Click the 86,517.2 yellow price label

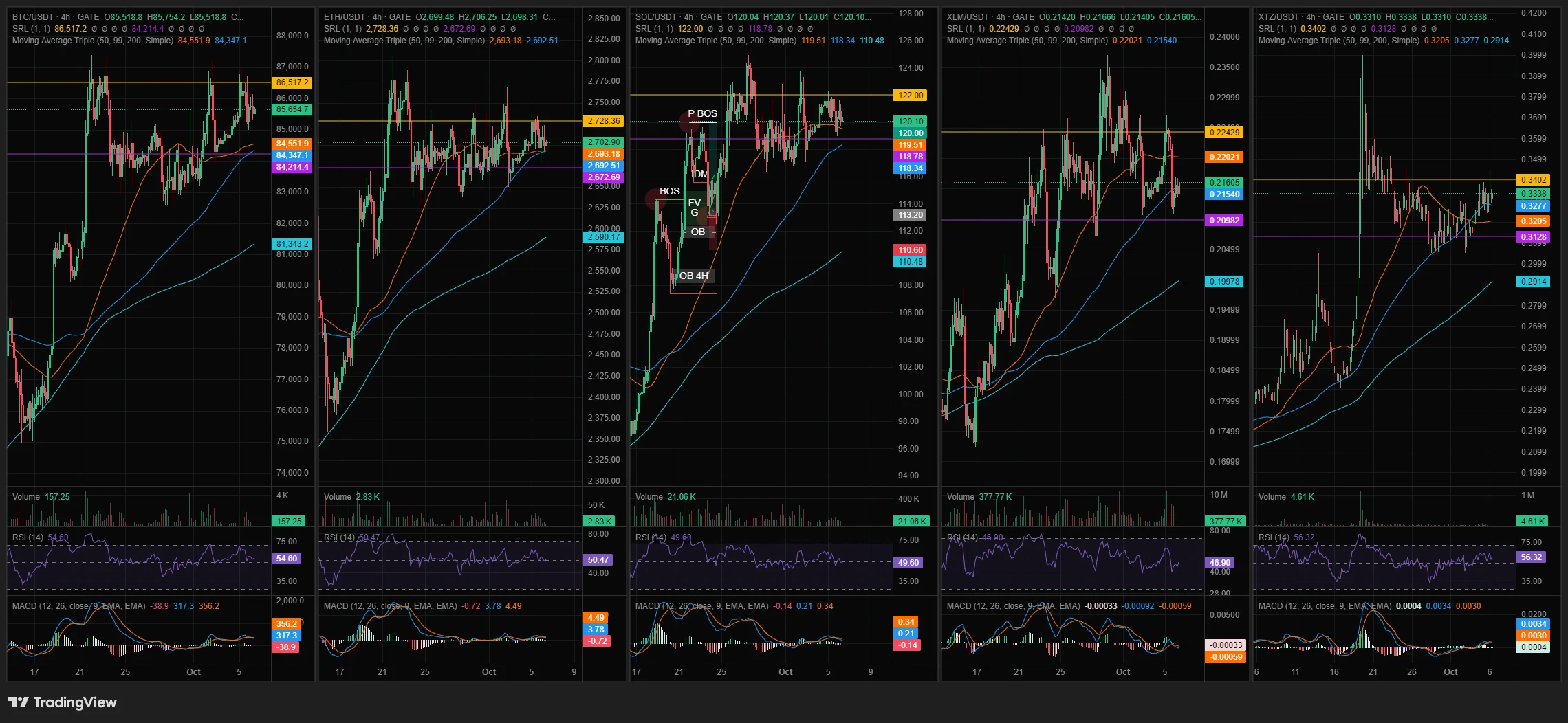pyautogui.click(x=292, y=82)
